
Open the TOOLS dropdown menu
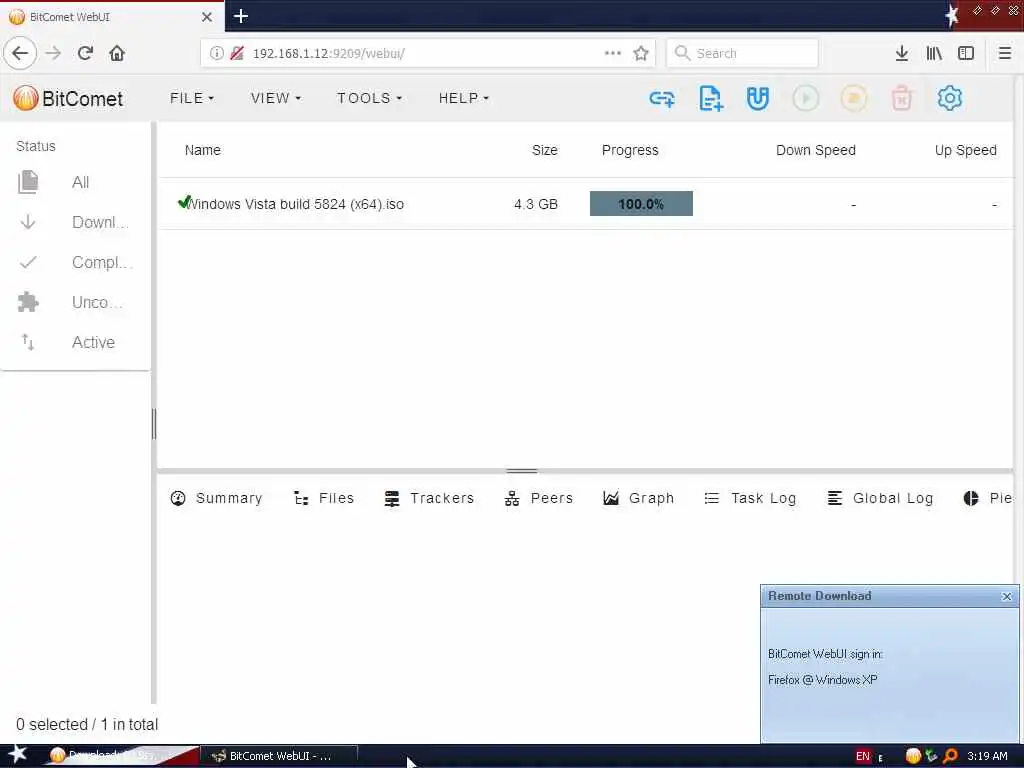click(x=369, y=98)
